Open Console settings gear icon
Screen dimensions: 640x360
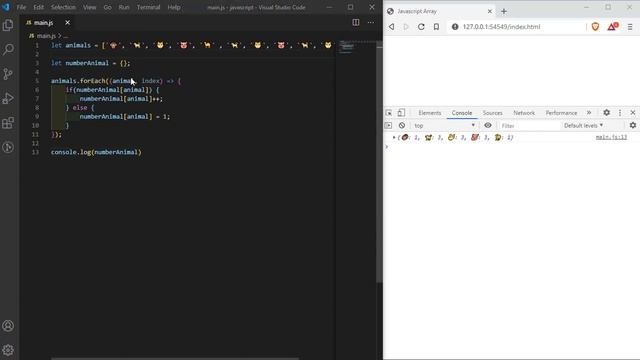(633, 126)
